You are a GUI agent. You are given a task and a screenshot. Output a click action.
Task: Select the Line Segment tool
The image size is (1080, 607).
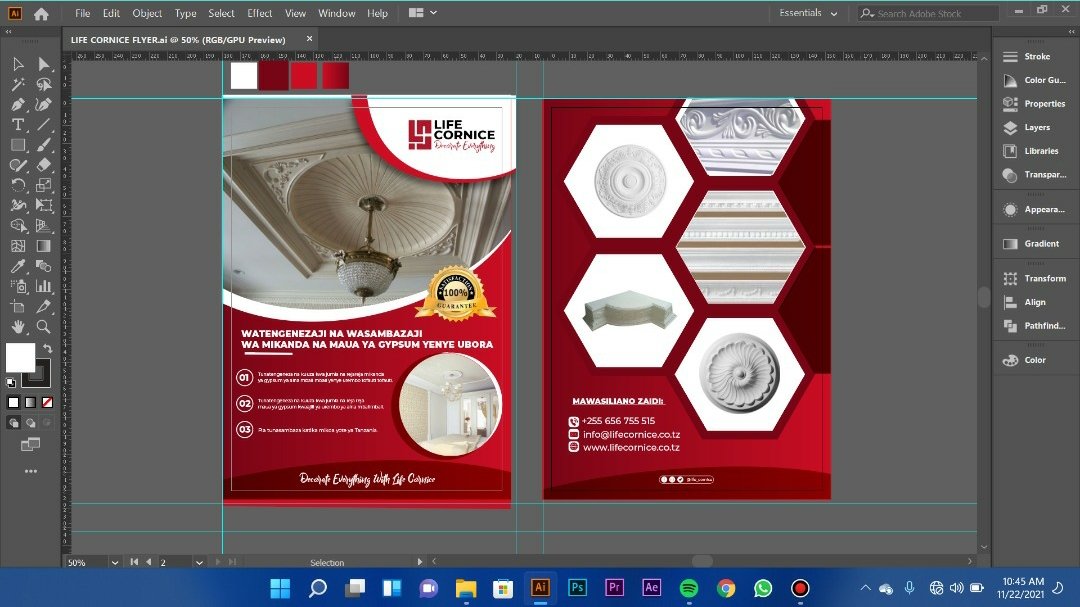point(43,125)
